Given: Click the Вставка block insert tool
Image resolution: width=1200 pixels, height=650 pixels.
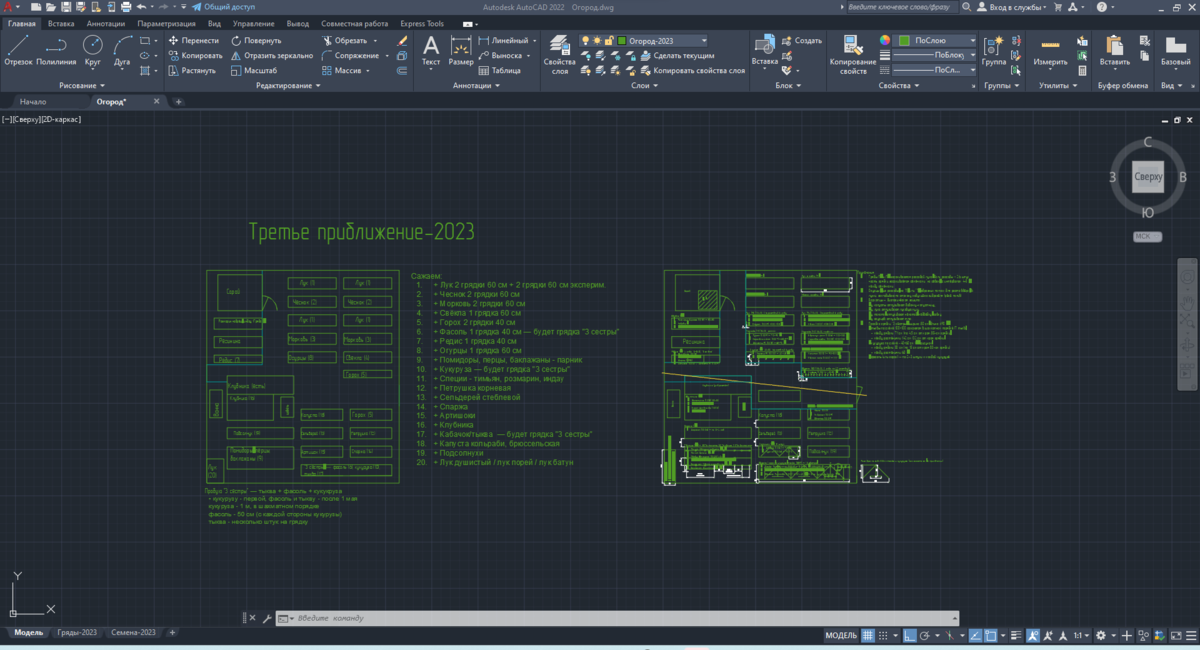Looking at the screenshot, I should pos(765,51).
